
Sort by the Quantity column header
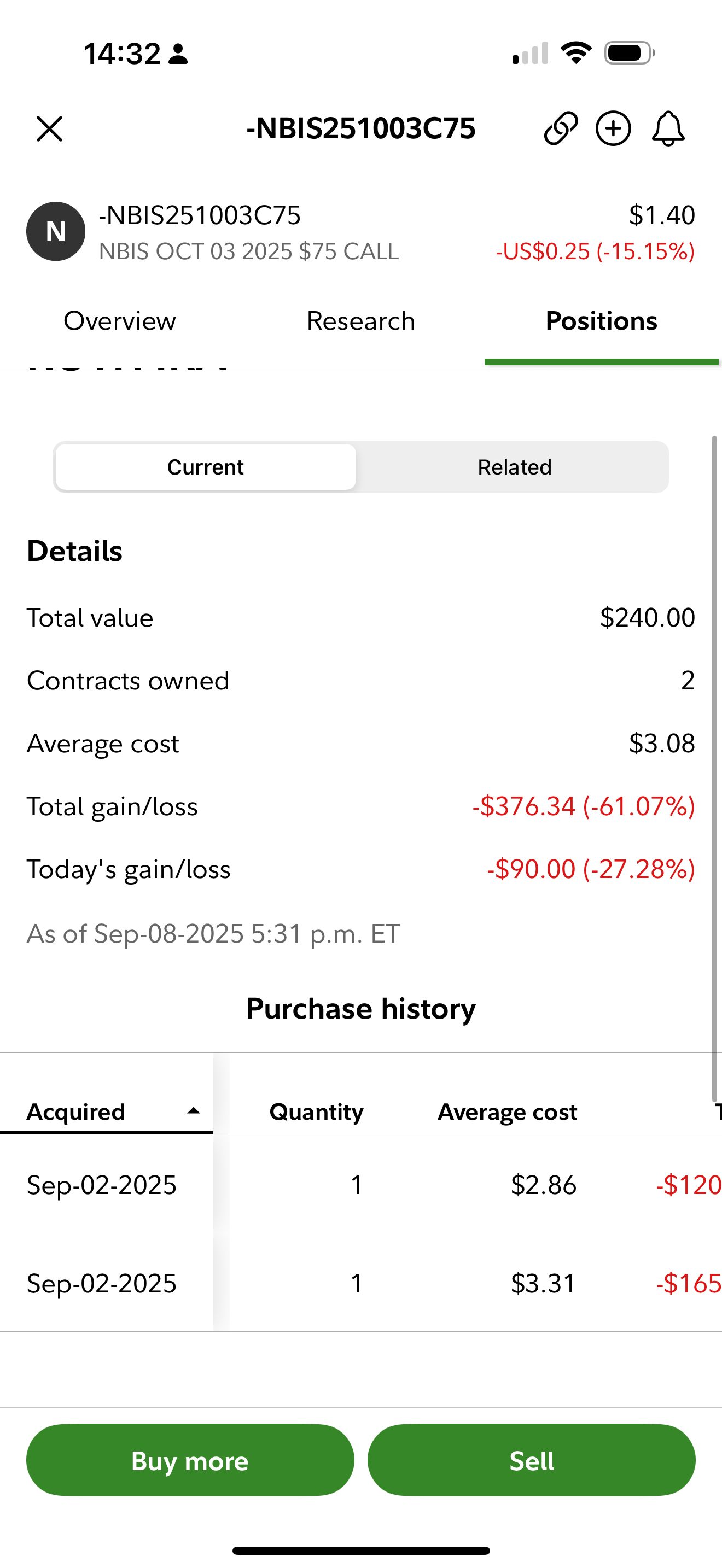point(317,1111)
